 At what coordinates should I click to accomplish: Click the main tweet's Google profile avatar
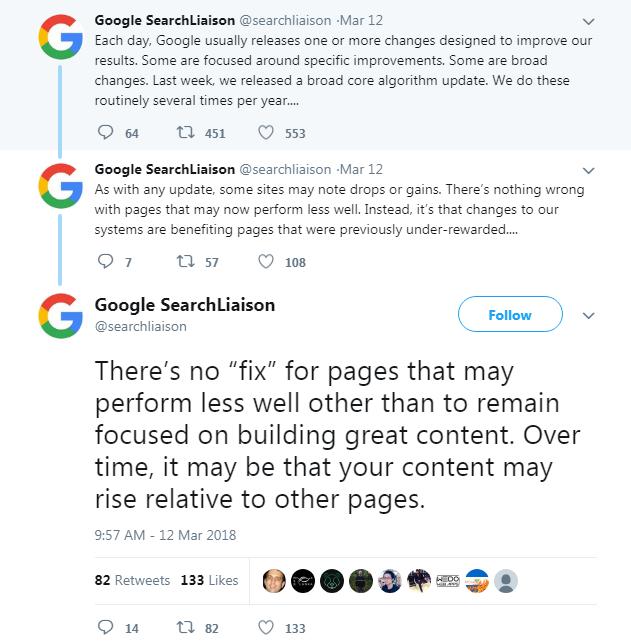[60, 316]
